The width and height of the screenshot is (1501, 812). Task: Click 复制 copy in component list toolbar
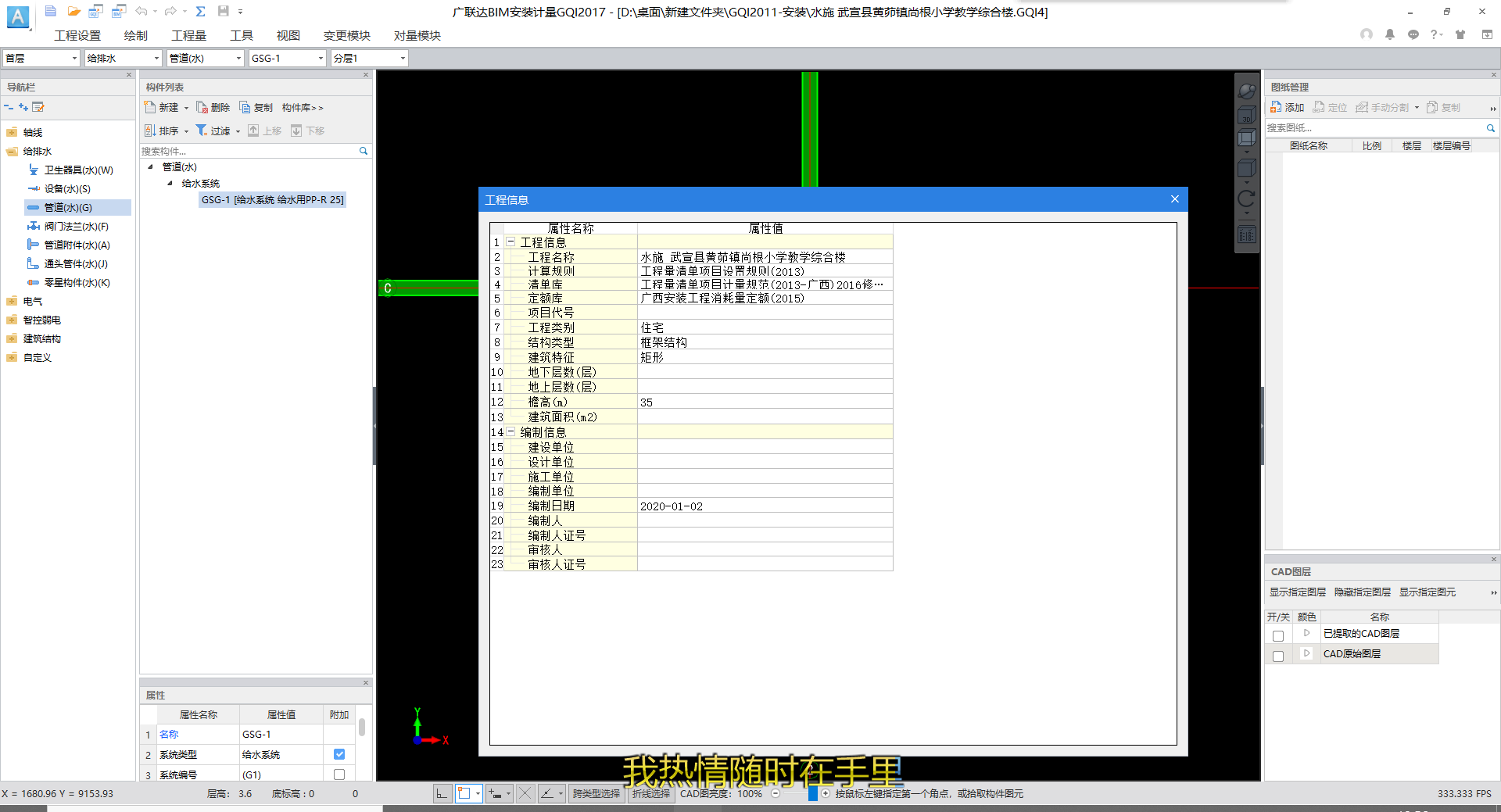[256, 108]
